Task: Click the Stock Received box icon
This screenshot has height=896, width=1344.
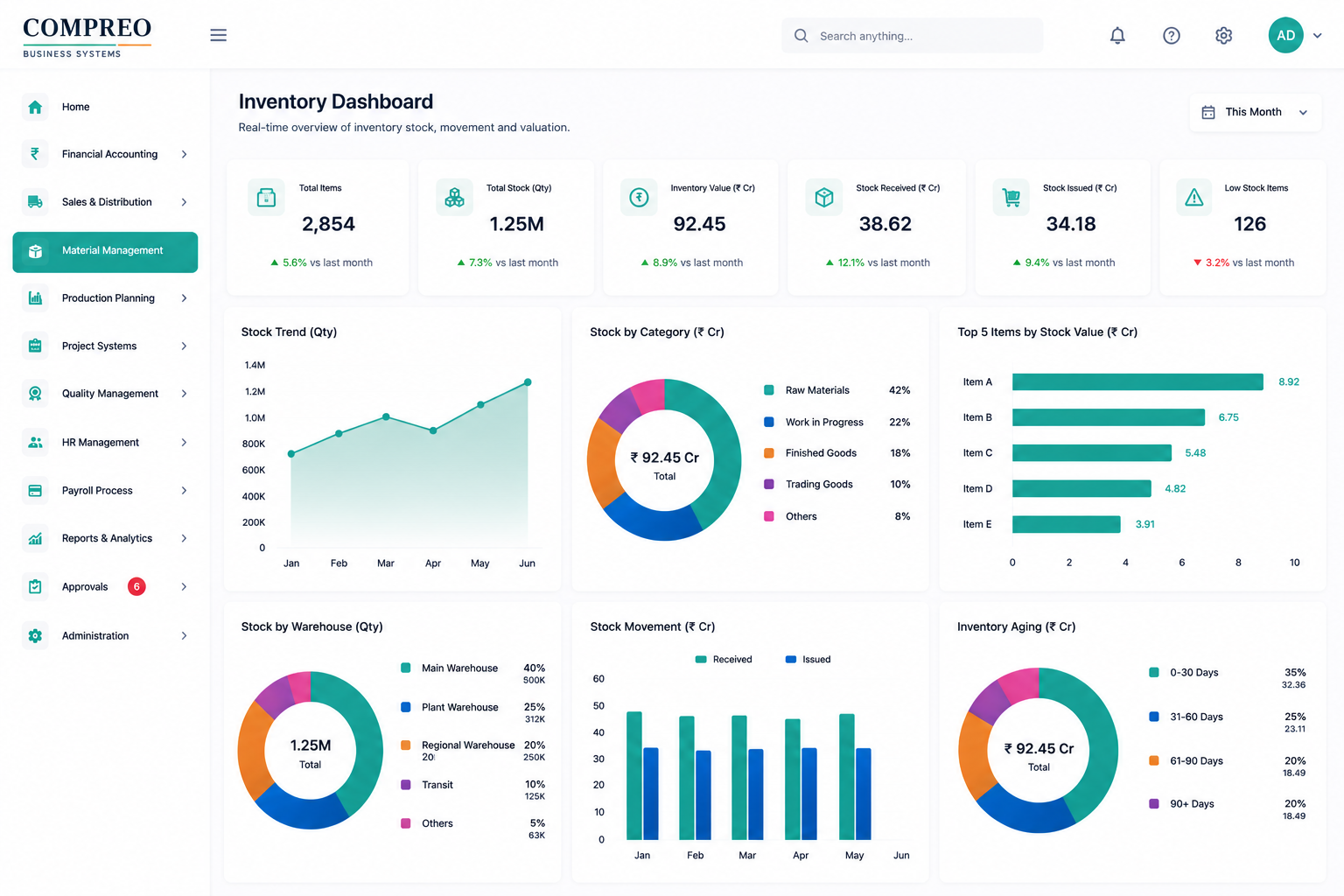Action: tap(824, 198)
